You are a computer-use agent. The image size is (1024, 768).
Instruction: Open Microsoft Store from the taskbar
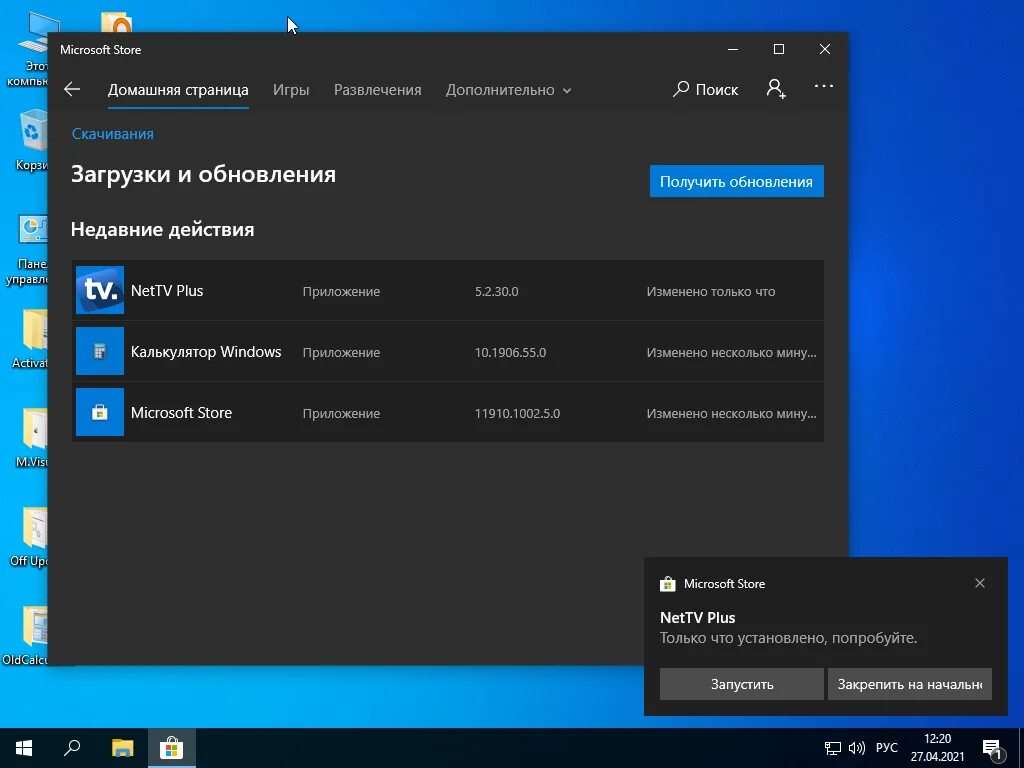click(171, 747)
